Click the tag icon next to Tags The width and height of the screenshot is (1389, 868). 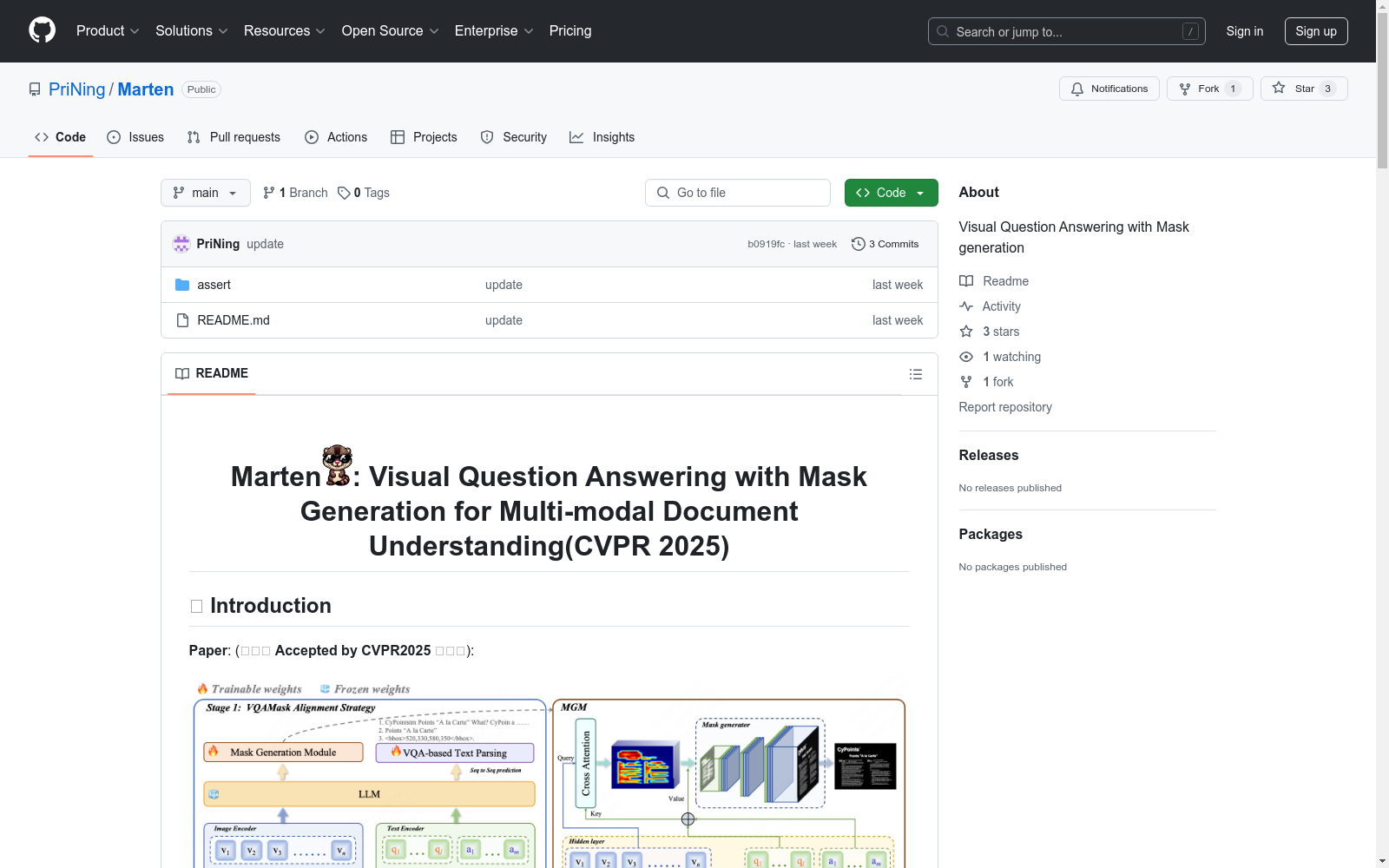pos(344,193)
